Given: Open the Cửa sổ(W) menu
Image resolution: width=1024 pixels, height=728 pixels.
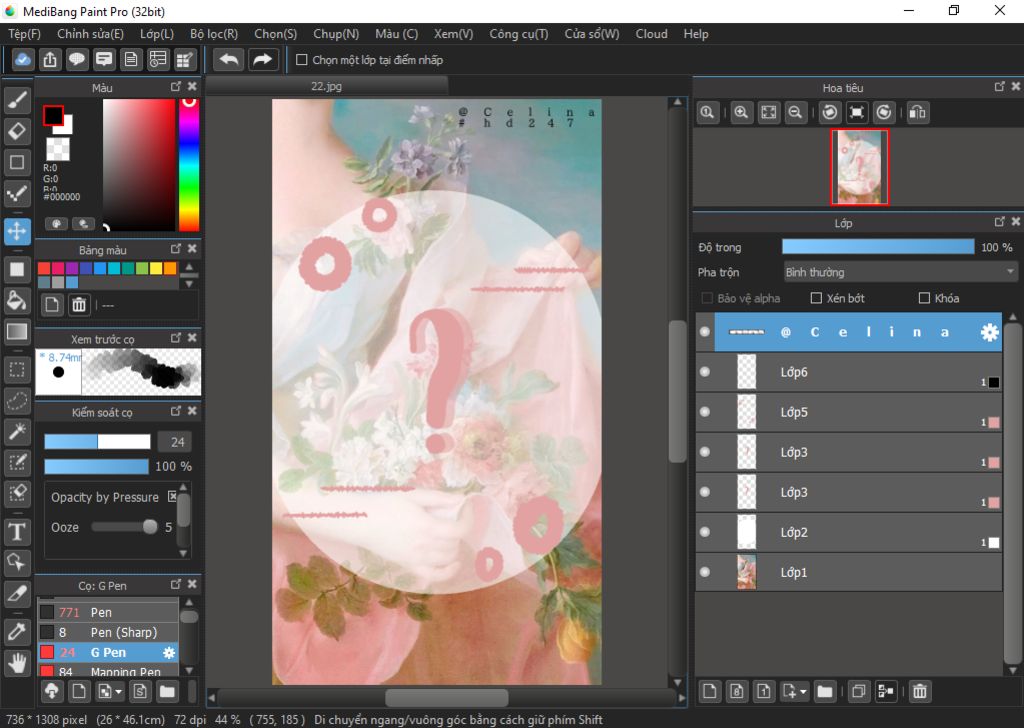Looking at the screenshot, I should (592, 34).
